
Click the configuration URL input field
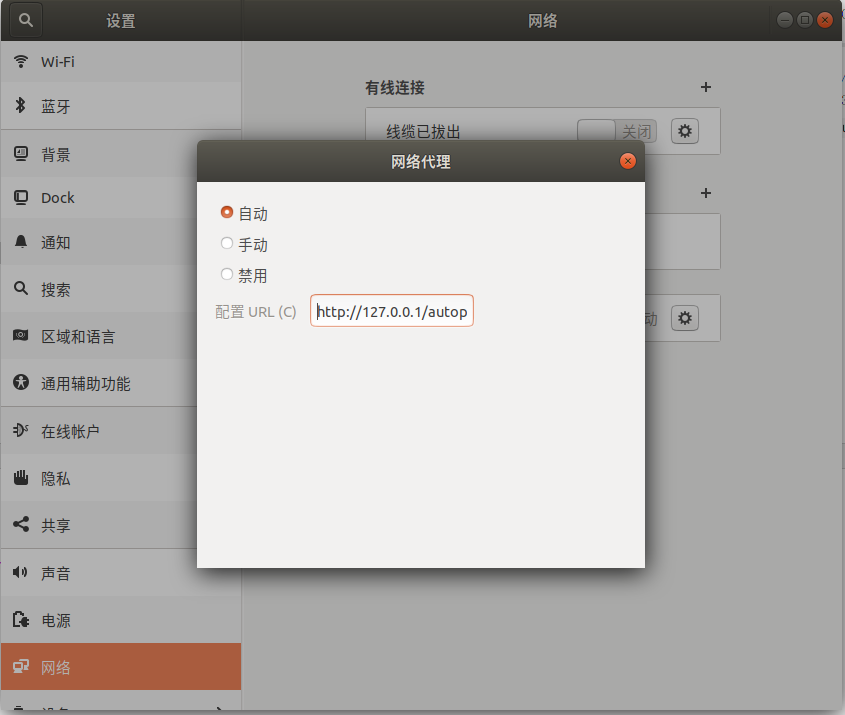click(x=391, y=312)
